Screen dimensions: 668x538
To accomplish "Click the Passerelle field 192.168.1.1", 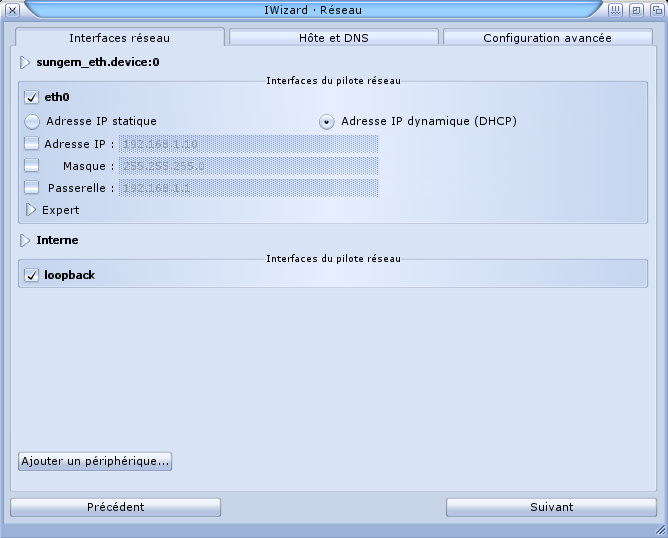I will [x=248, y=188].
